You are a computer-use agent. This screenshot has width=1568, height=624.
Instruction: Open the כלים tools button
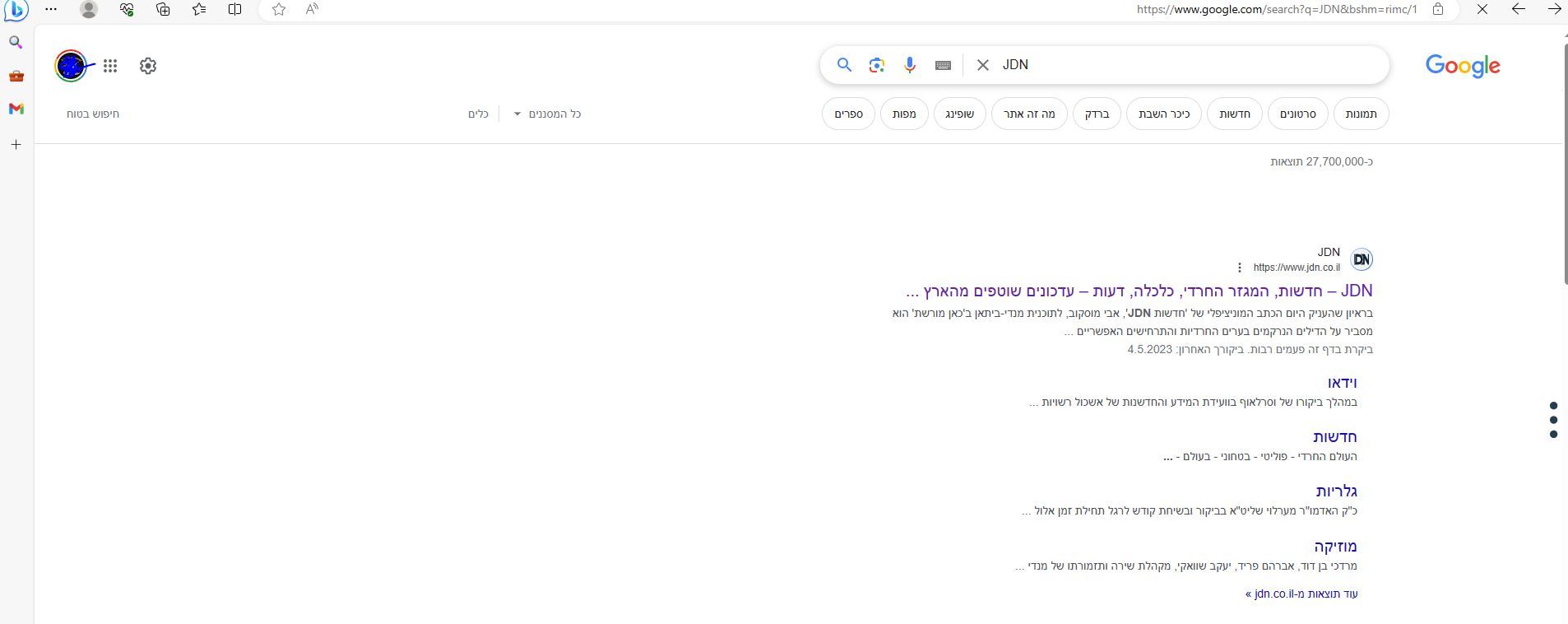[x=479, y=114]
